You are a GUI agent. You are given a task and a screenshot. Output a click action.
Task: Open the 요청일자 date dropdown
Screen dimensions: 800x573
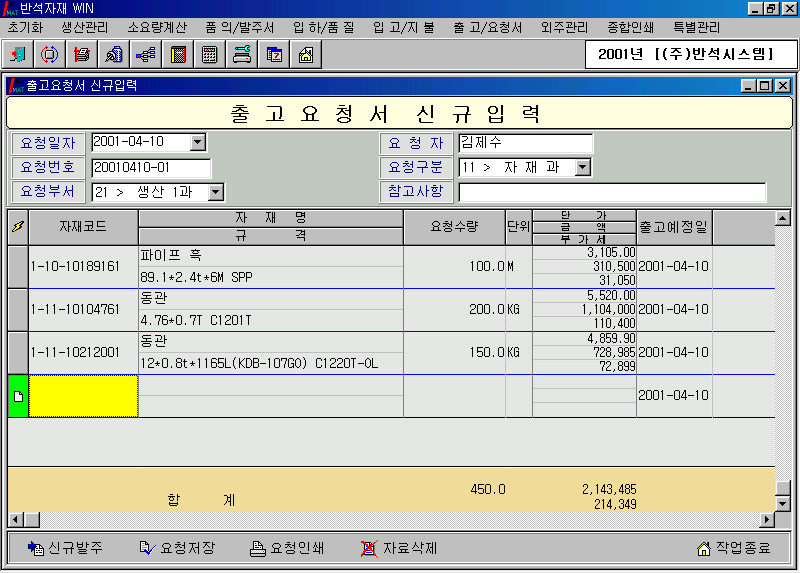point(197,143)
